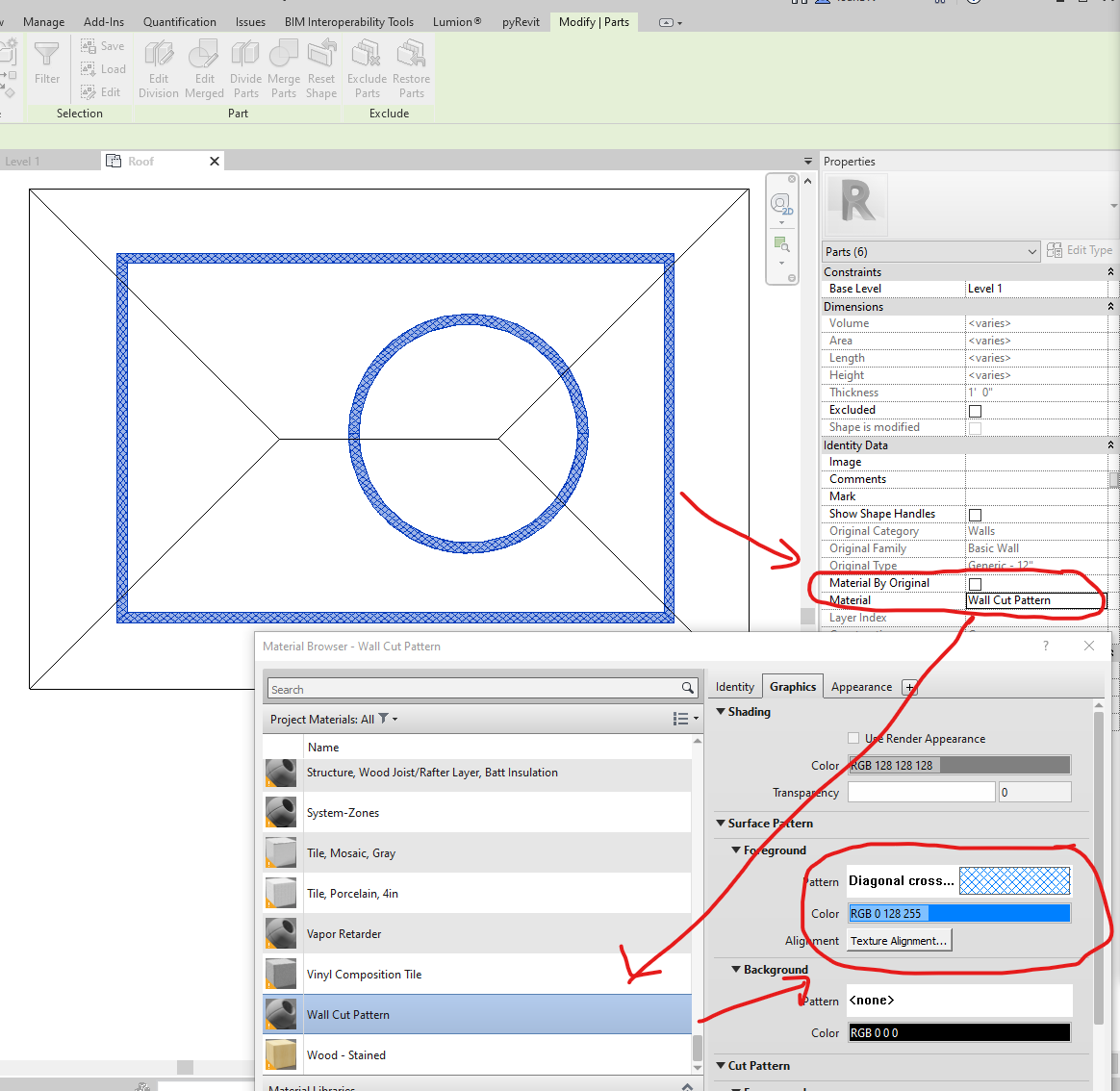The height and width of the screenshot is (1091, 1120).
Task: Toggle Use Render Appearance in Shading
Action: pos(853,738)
